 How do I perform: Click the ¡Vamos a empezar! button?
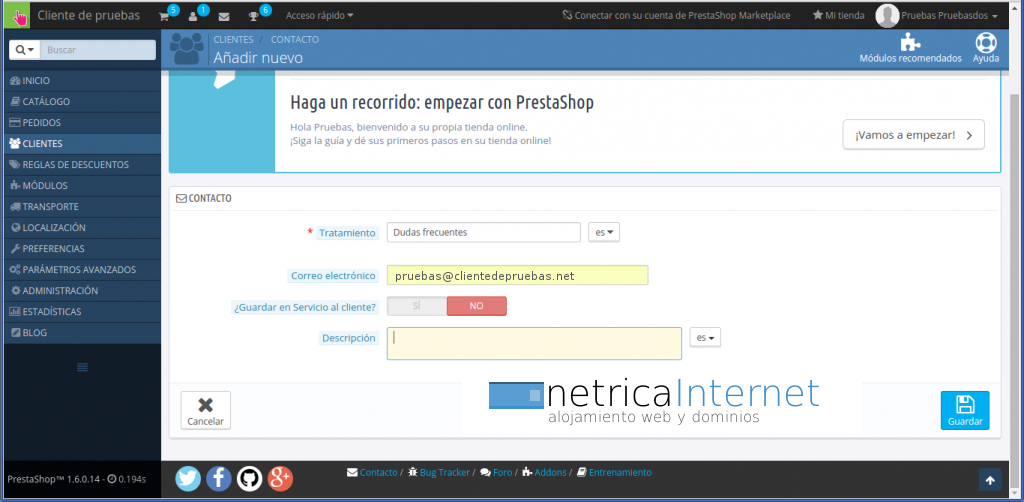point(913,134)
